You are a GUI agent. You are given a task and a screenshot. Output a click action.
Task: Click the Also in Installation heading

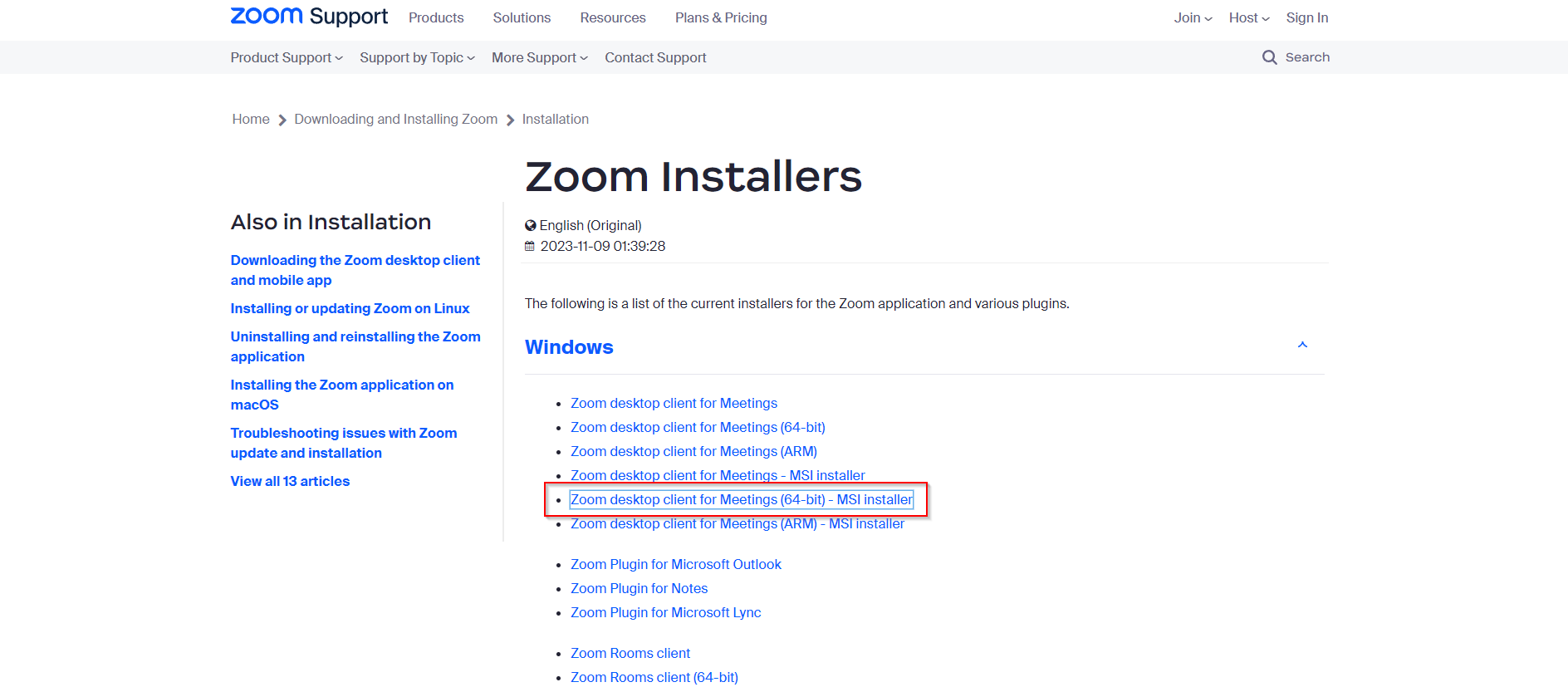[x=331, y=222]
